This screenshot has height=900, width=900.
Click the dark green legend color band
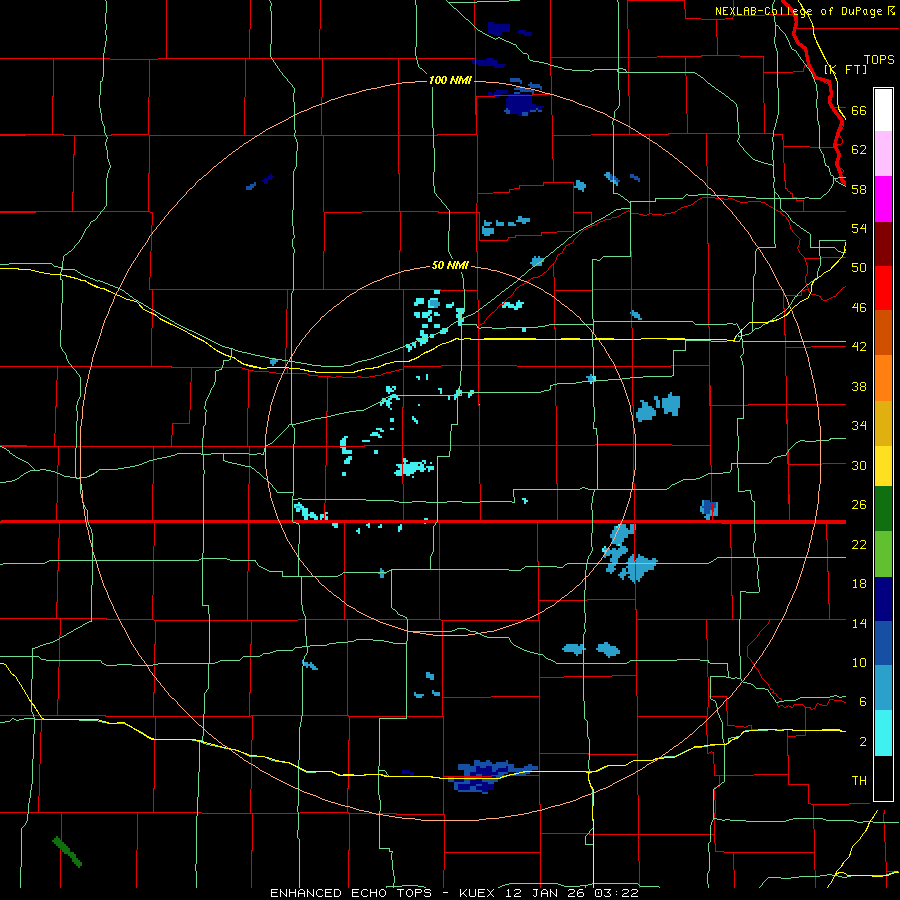[x=883, y=509]
